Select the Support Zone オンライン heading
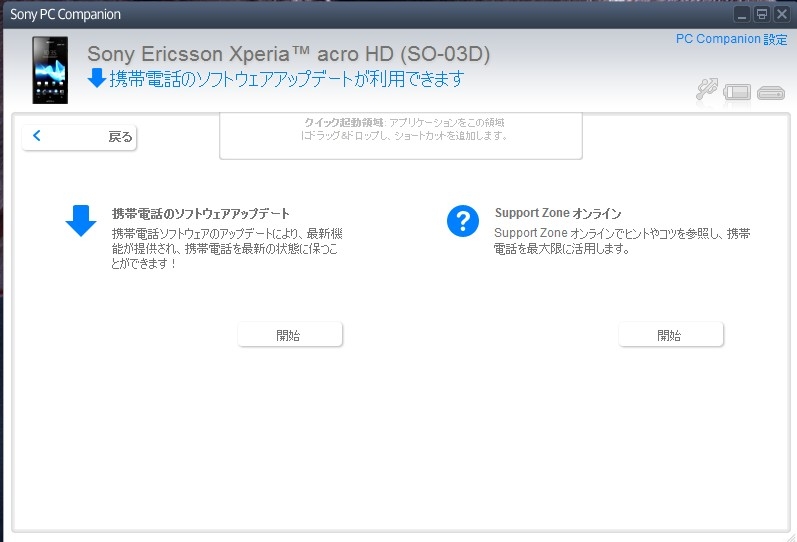The image size is (797, 542). (558, 214)
